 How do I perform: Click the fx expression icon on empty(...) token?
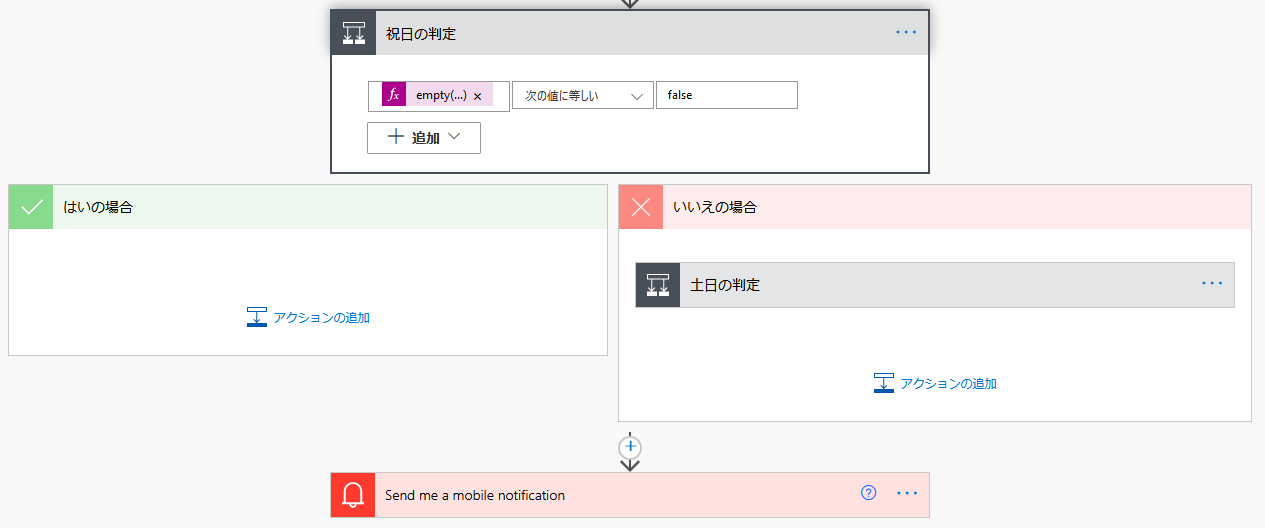point(394,95)
